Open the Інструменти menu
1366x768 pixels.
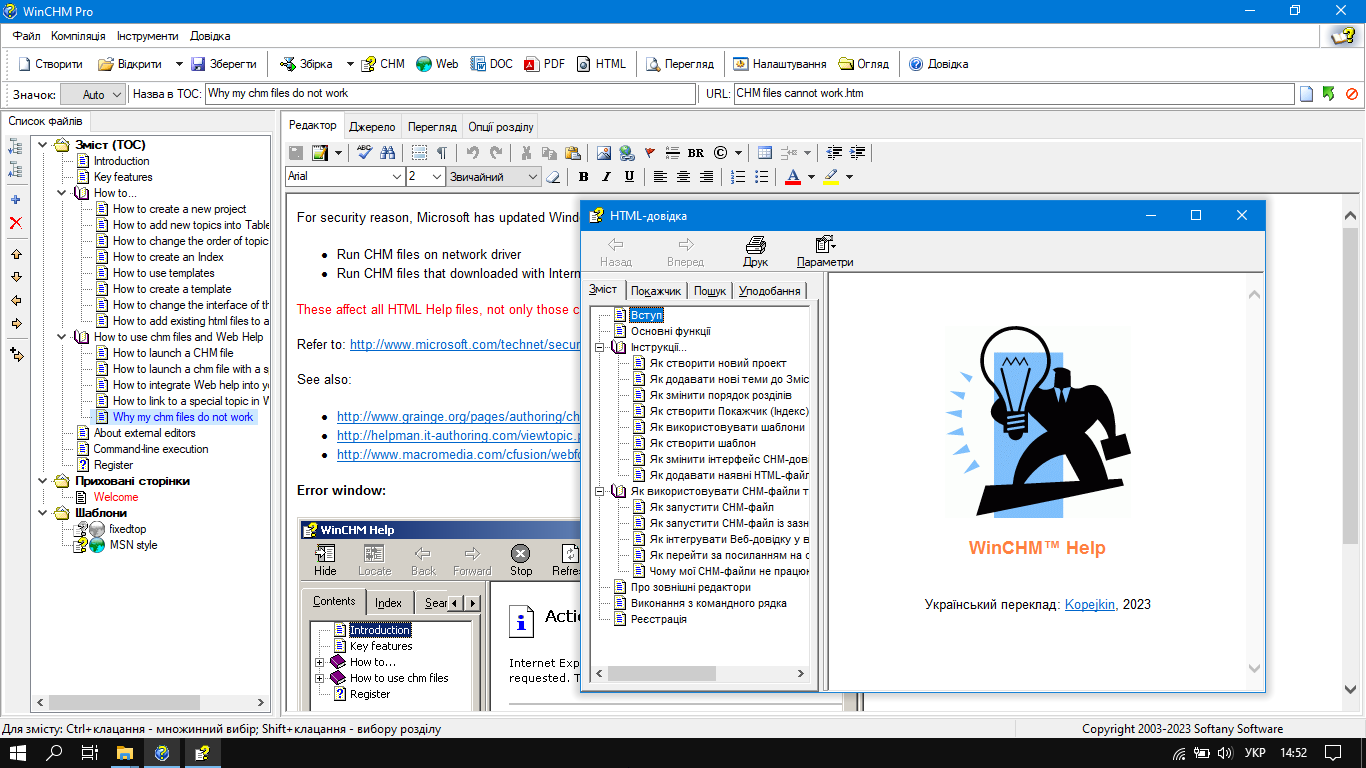click(x=148, y=36)
